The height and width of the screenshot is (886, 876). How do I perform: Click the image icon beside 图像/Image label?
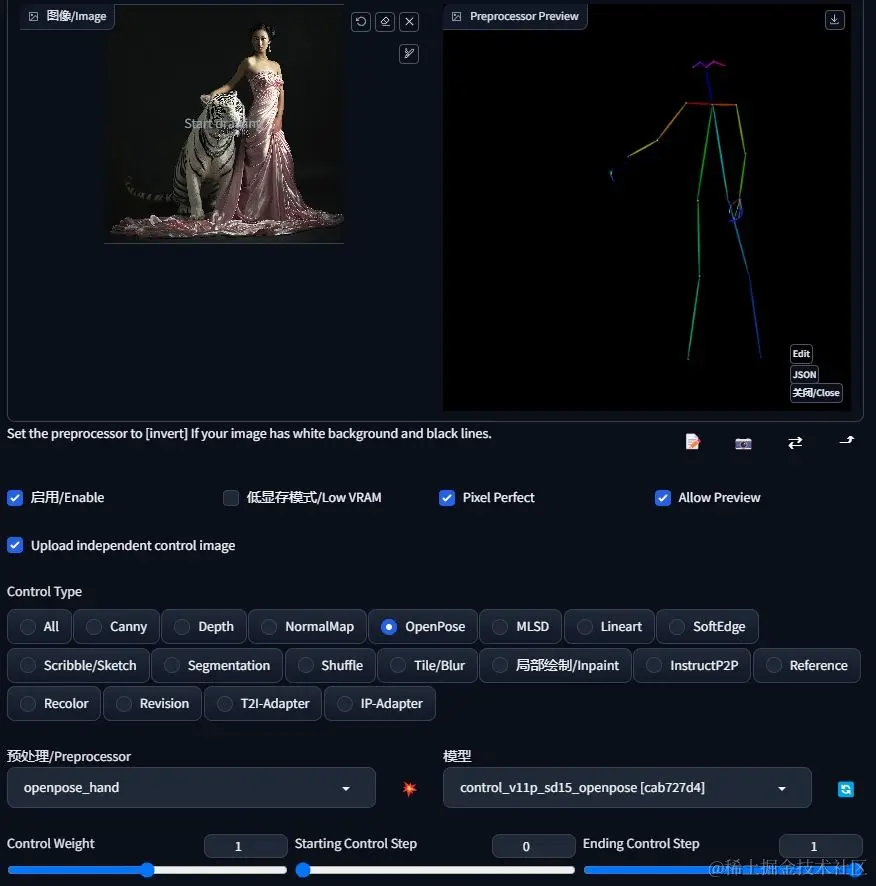pyautogui.click(x=33, y=16)
